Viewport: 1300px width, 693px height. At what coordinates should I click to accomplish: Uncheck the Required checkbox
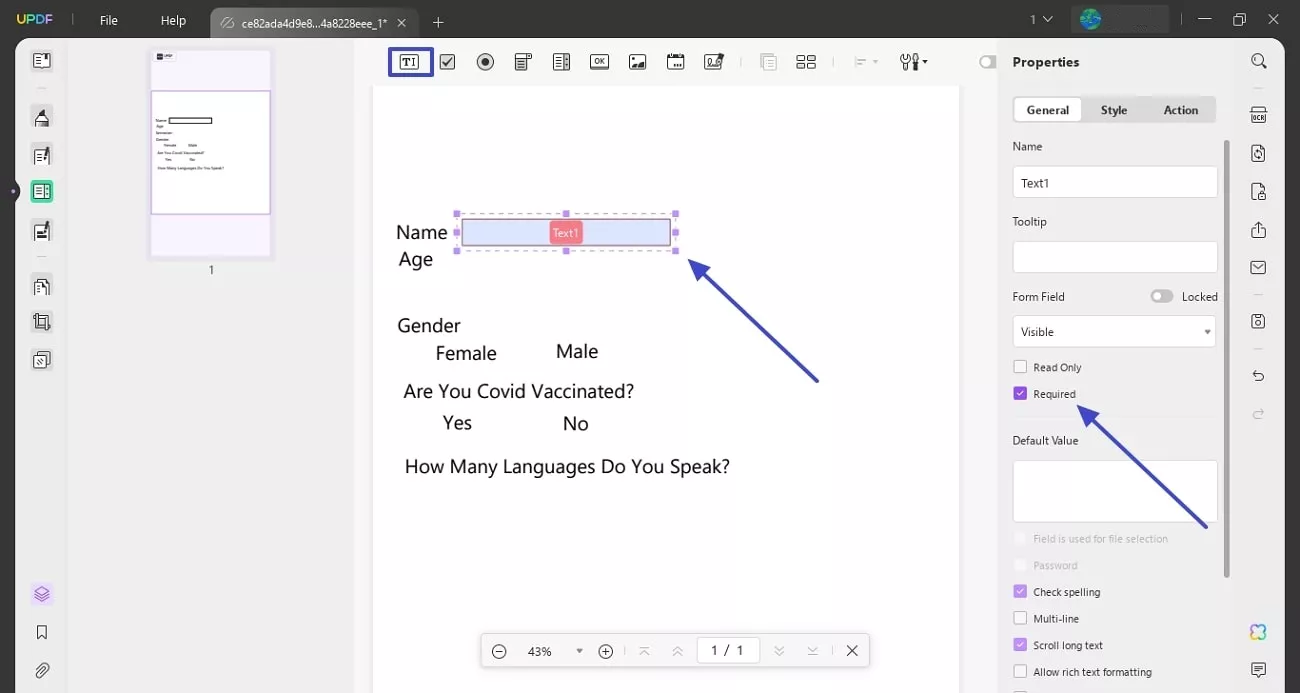pos(1020,394)
